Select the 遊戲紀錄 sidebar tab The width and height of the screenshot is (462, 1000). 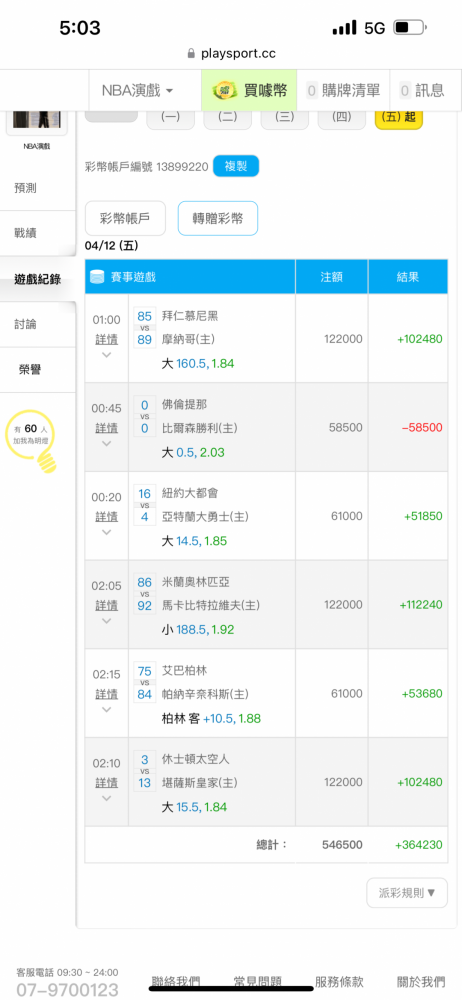click(38, 279)
